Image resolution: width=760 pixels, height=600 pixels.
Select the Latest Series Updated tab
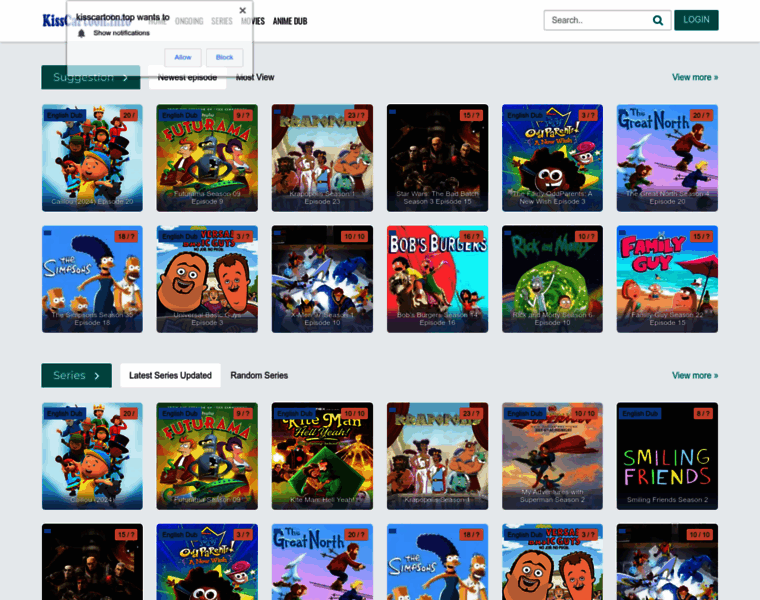pyautogui.click(x=170, y=376)
